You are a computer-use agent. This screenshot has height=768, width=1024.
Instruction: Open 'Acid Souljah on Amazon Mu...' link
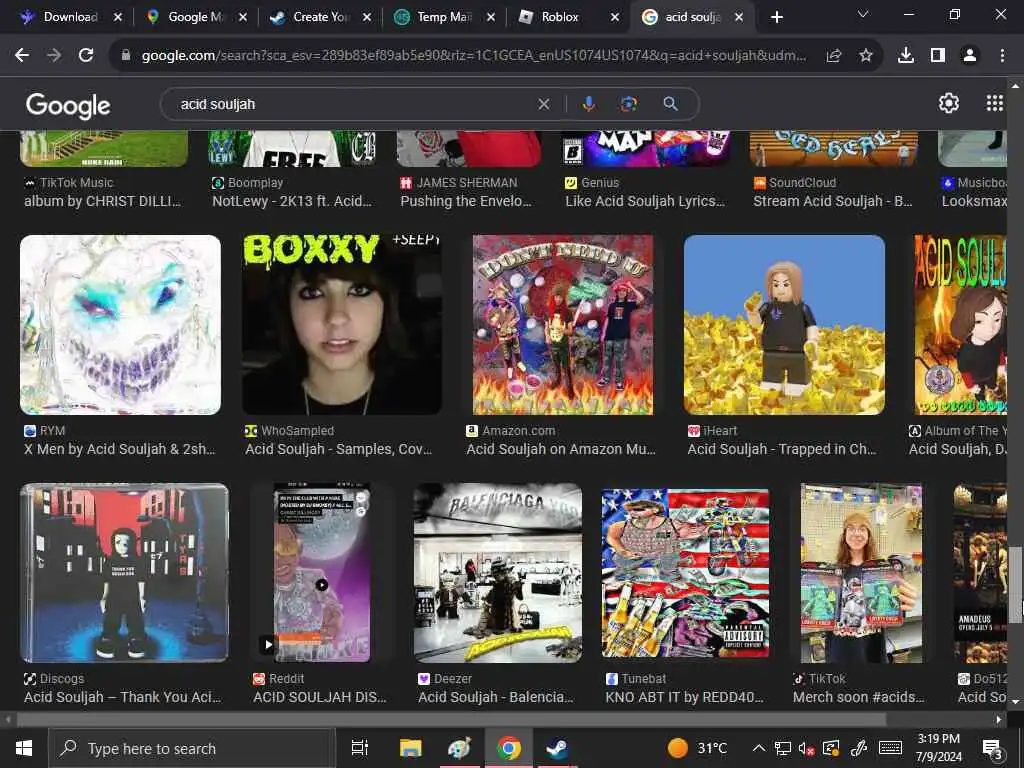point(561,449)
